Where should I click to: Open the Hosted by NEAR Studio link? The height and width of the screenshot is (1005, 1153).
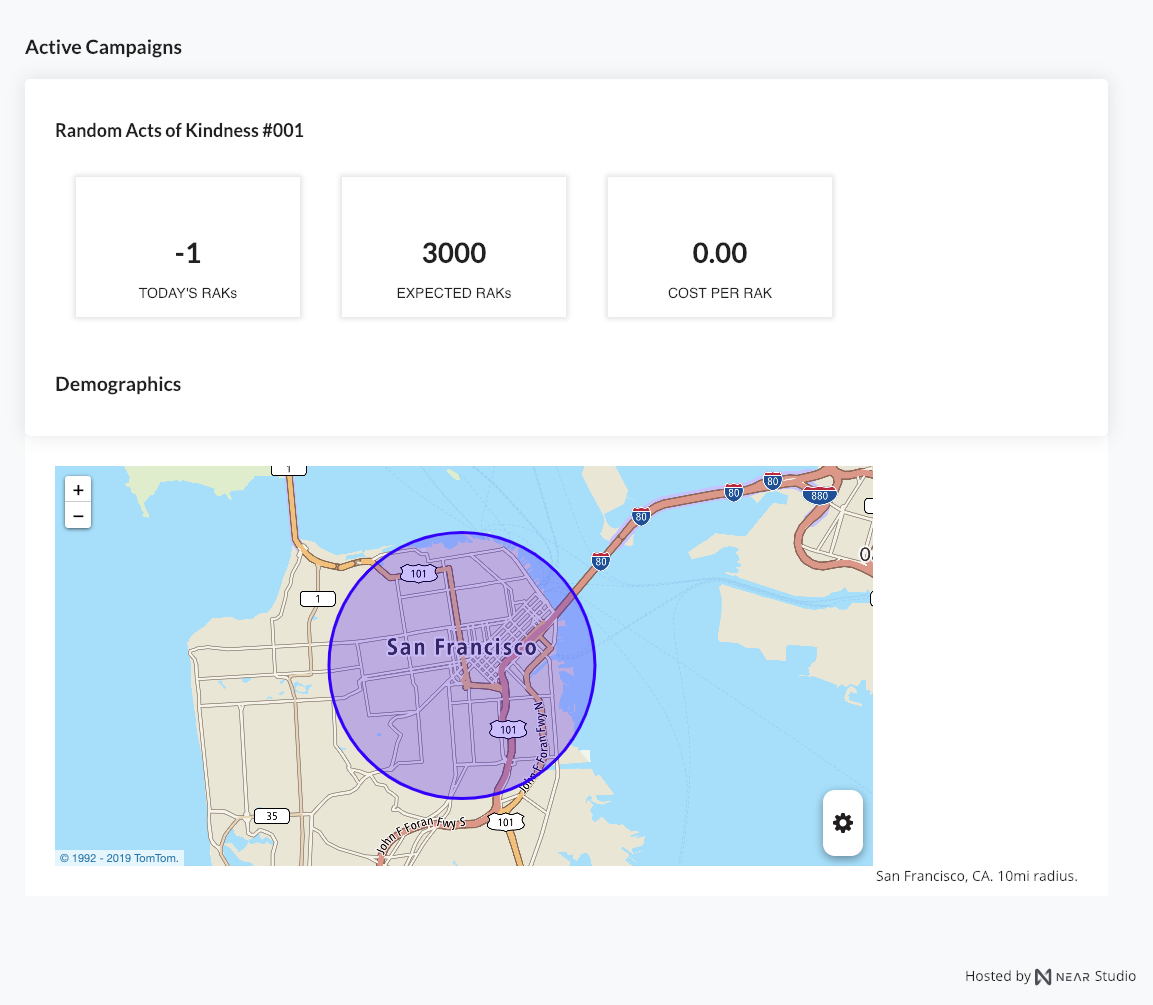tap(1050, 976)
